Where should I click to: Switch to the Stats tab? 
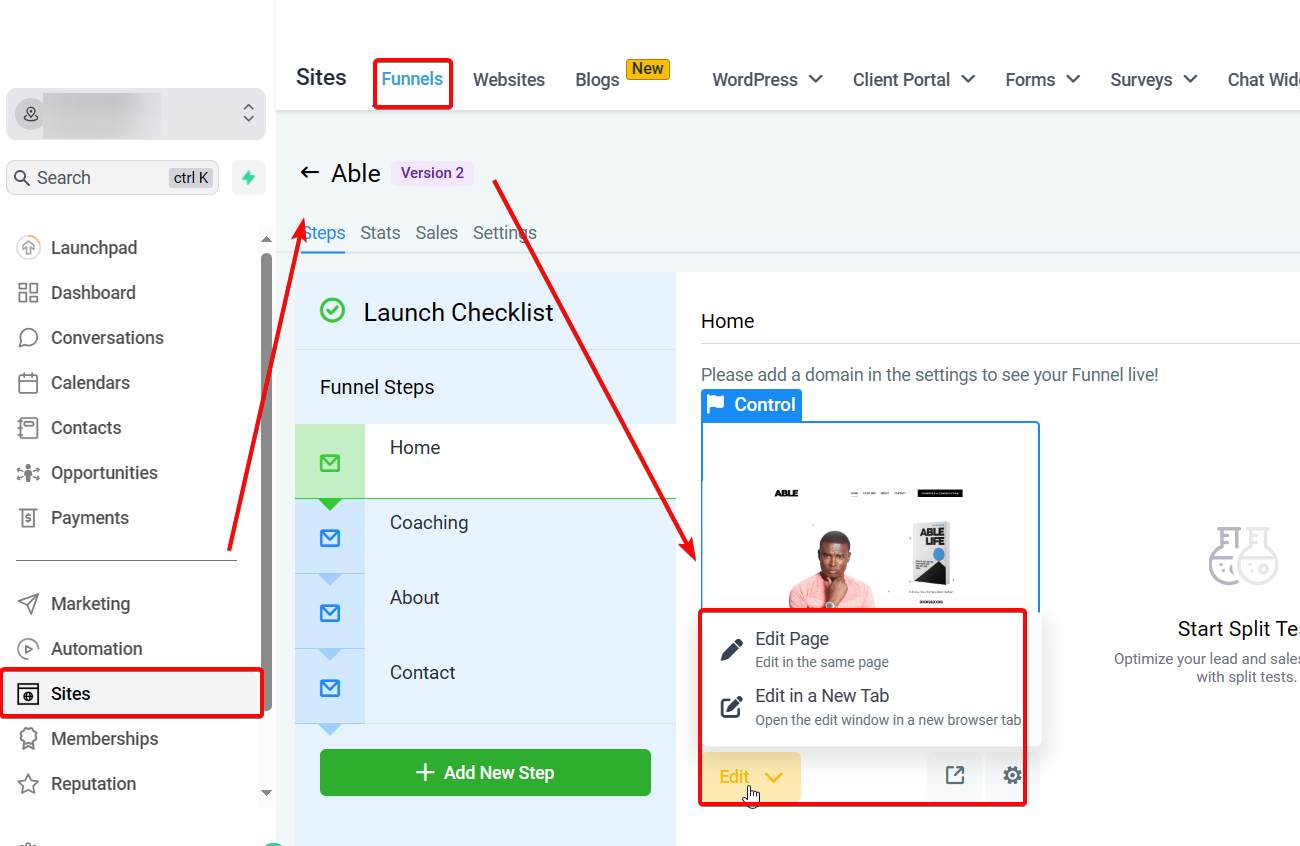click(x=380, y=233)
